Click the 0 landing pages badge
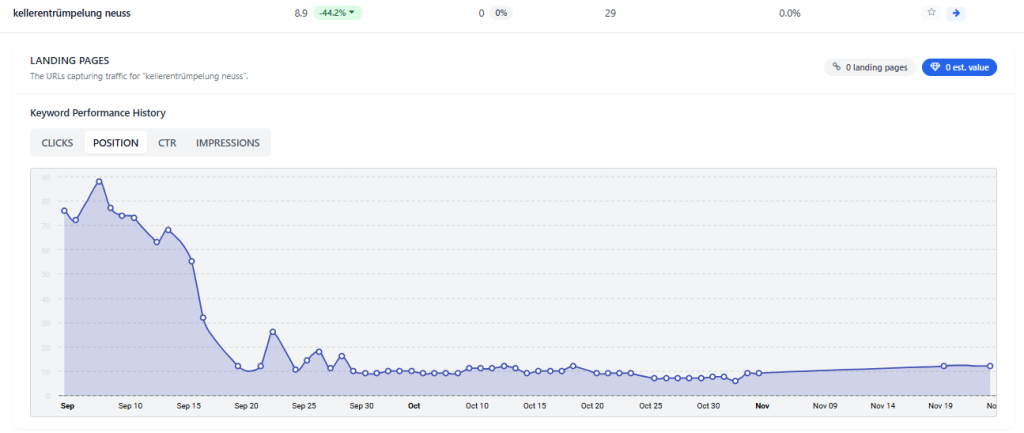 tap(869, 67)
